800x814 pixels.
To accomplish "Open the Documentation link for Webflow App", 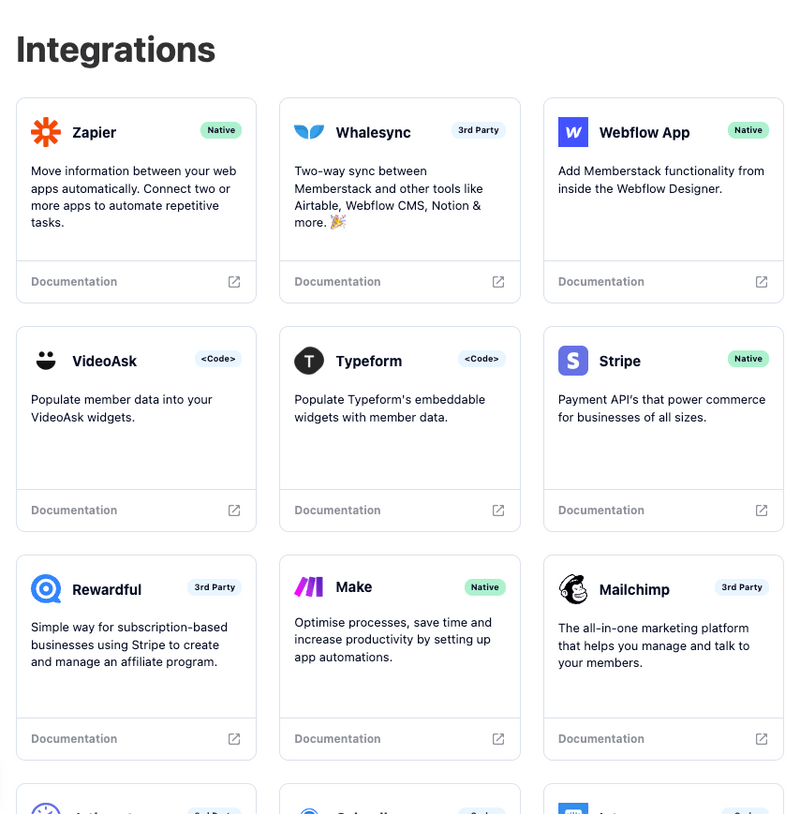I will tap(601, 282).
